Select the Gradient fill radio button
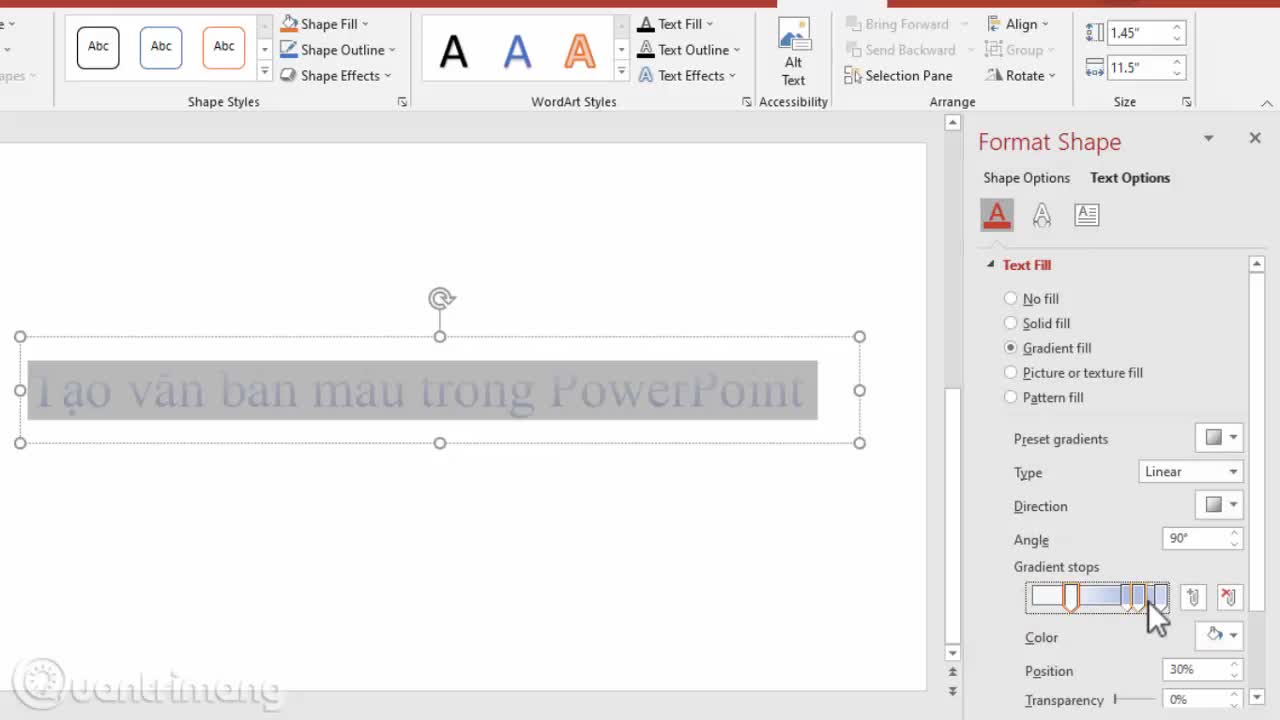Viewport: 1280px width, 720px height. (1010, 348)
